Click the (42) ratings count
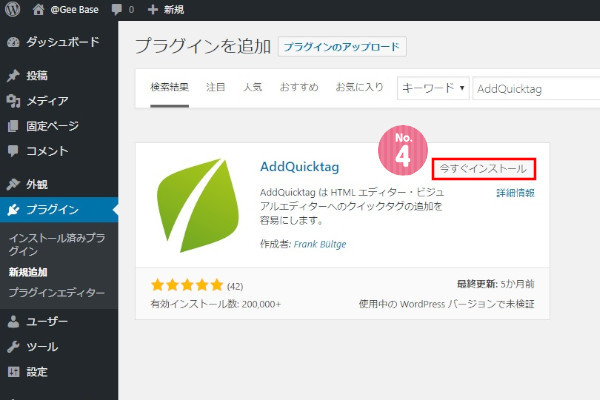The width and height of the screenshot is (600, 400). (x=235, y=286)
